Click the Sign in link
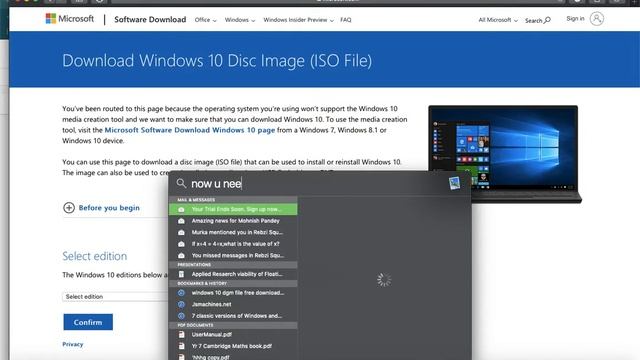The height and width of the screenshot is (360, 640). click(575, 18)
